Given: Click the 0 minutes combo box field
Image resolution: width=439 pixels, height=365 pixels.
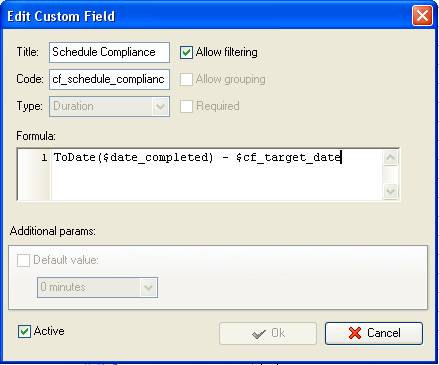Looking at the screenshot, I should [x=97, y=287].
